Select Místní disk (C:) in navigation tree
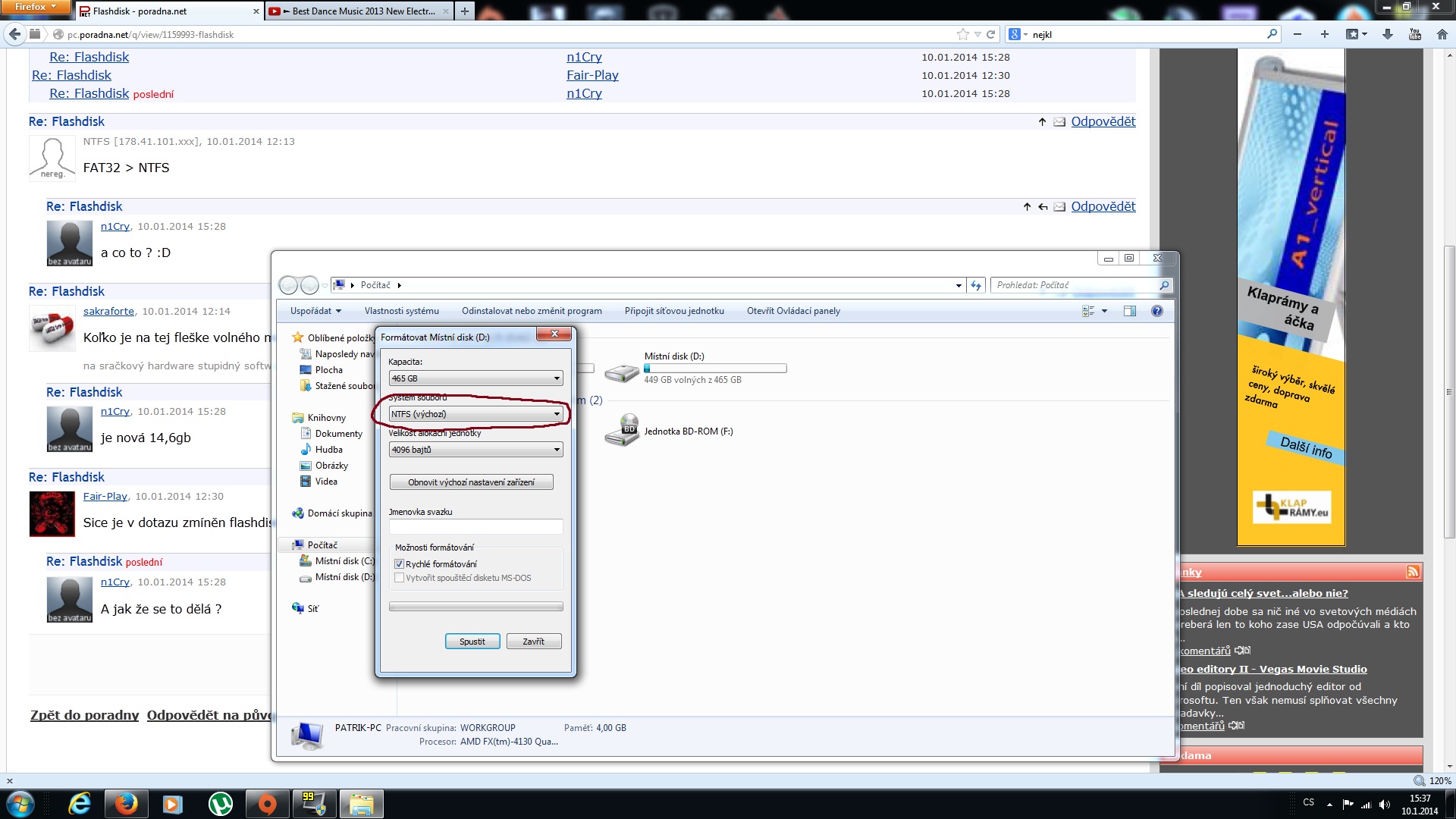 (x=344, y=561)
